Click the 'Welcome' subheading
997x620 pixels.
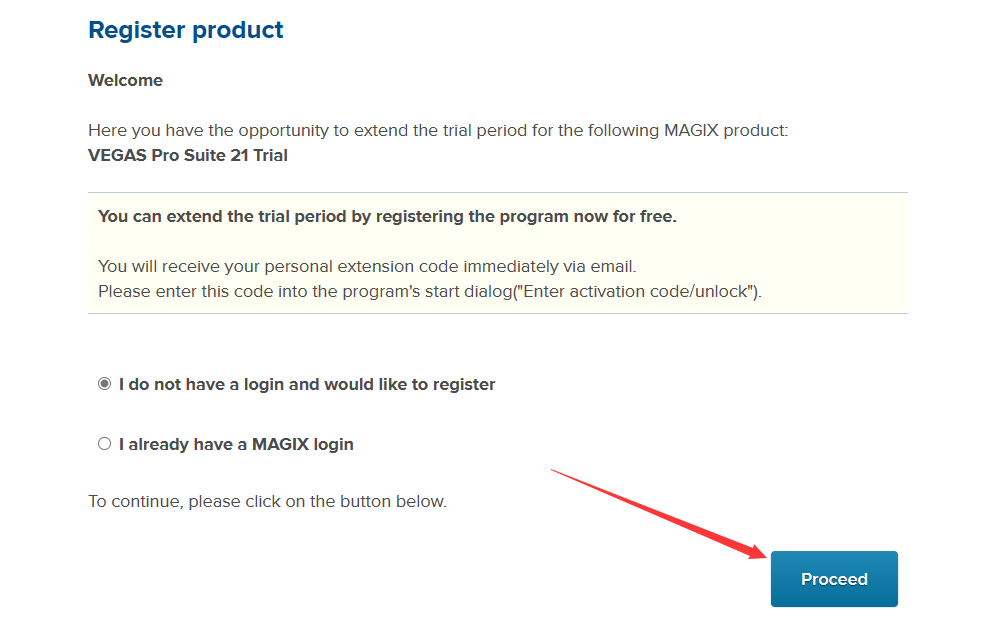[125, 80]
